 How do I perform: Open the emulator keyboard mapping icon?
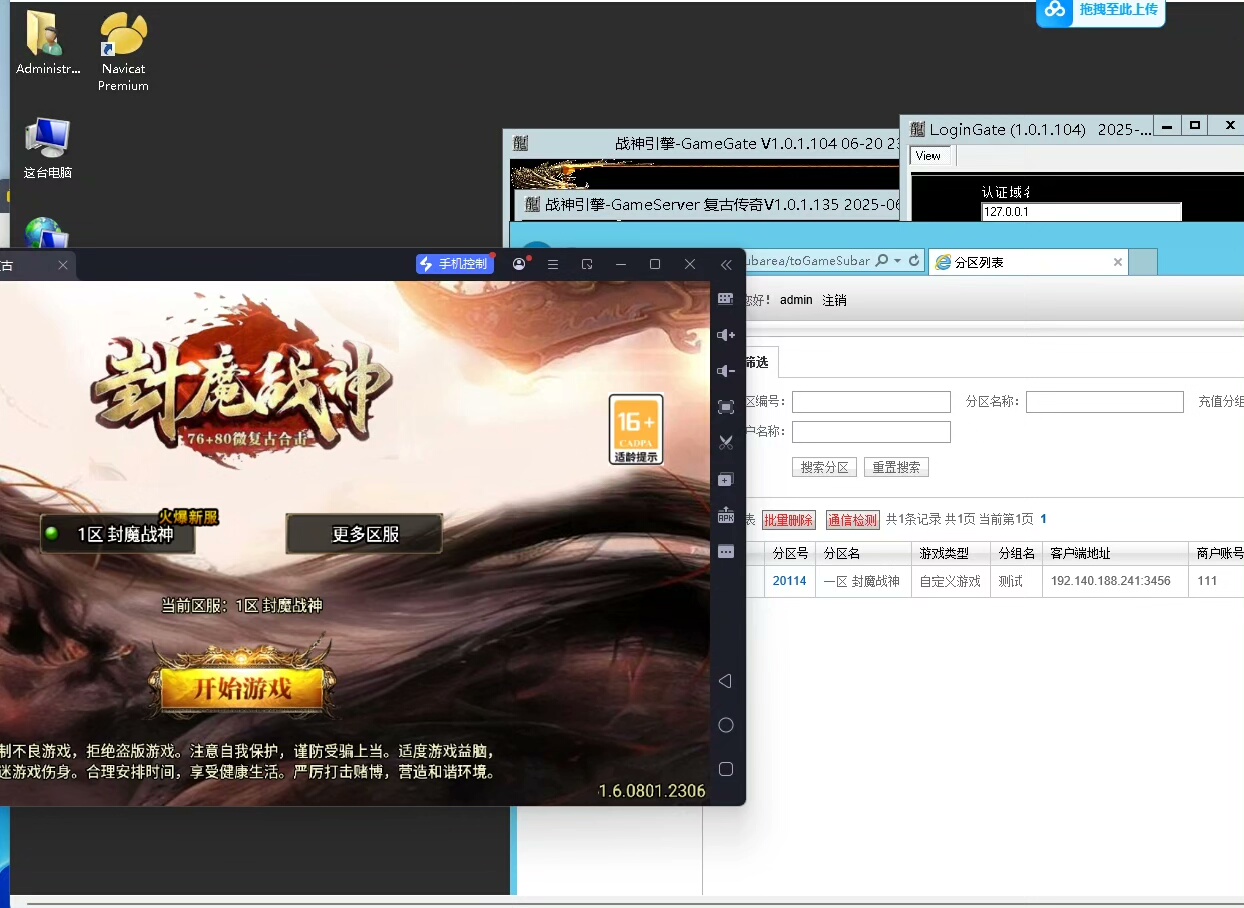point(726,299)
